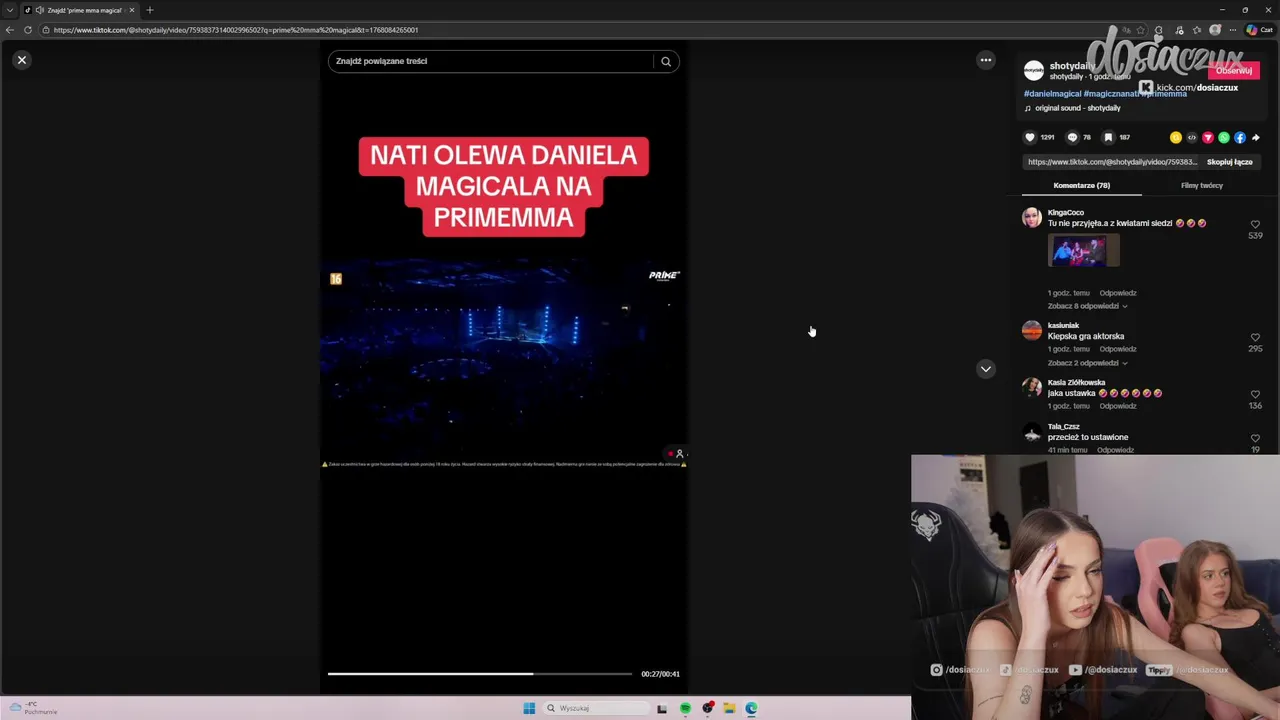Open Windows Start menu
This screenshot has width=1280, height=720.
(529, 708)
